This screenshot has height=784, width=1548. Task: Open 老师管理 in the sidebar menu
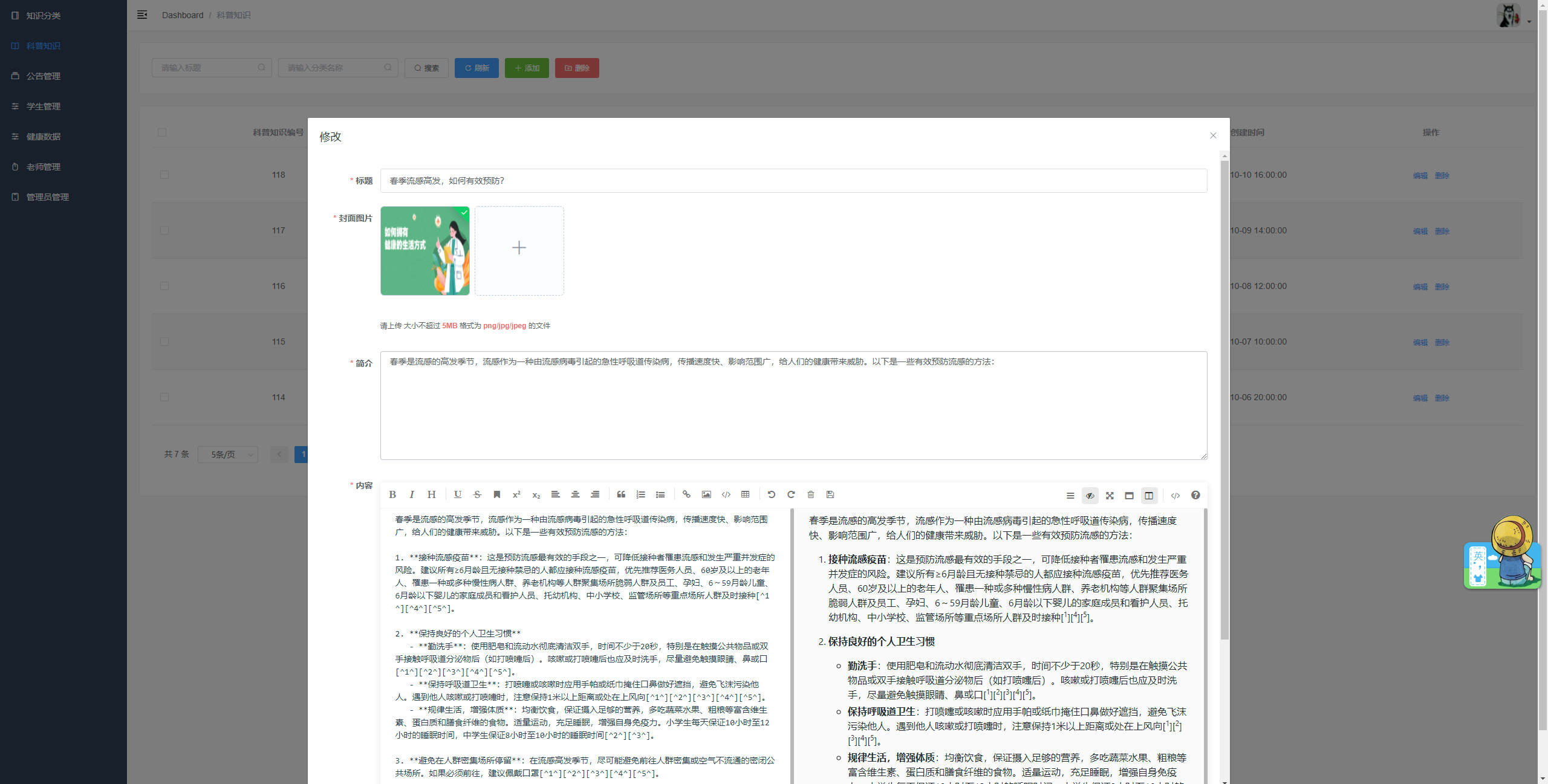point(63,166)
